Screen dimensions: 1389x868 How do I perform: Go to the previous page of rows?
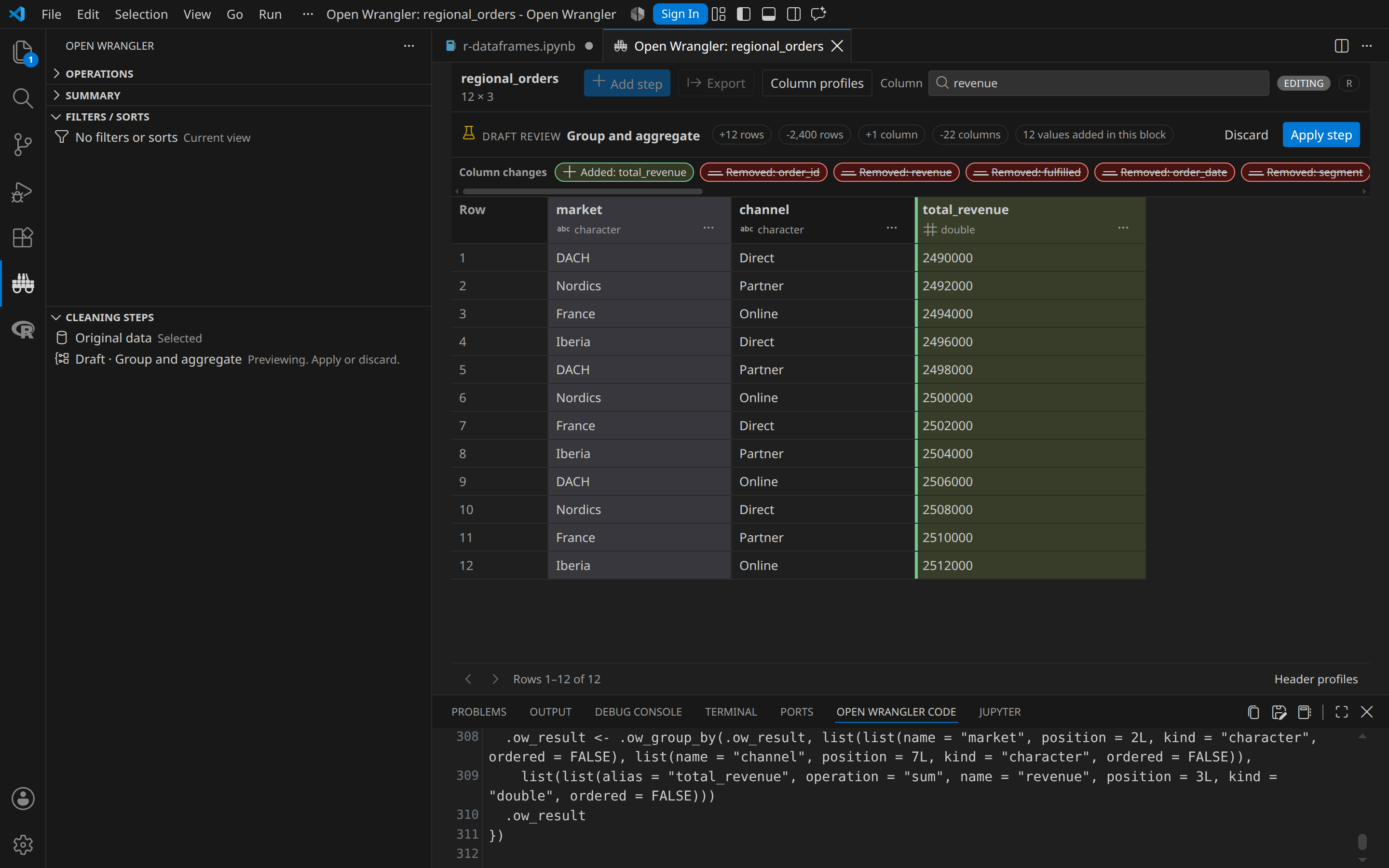[x=468, y=679]
